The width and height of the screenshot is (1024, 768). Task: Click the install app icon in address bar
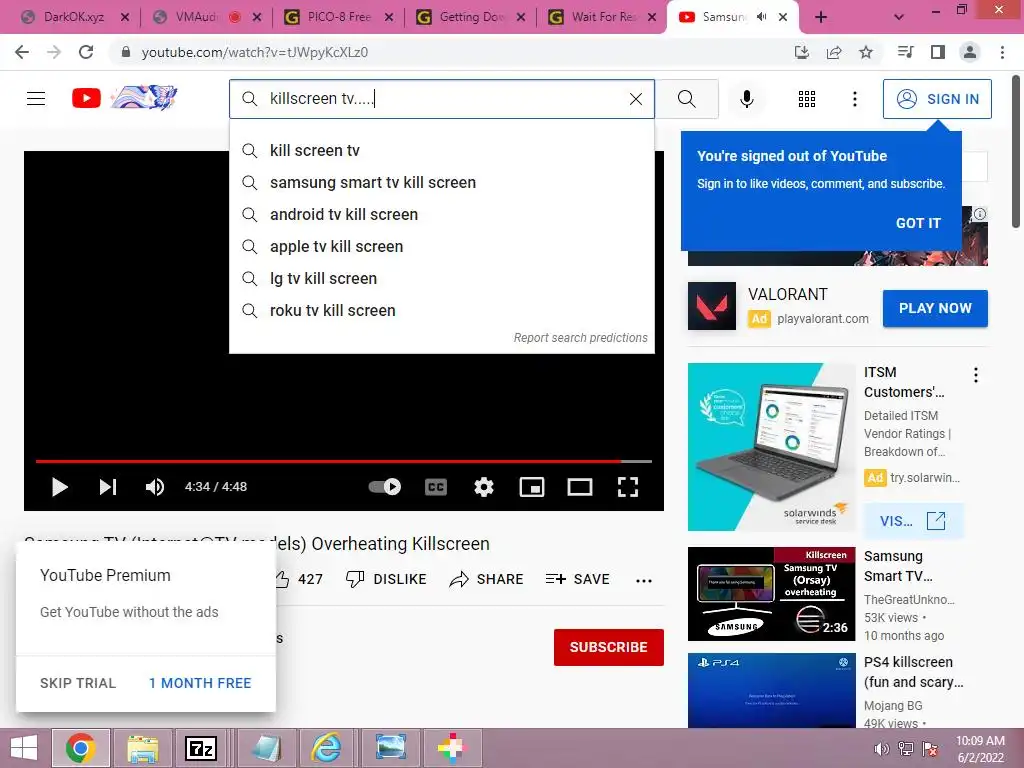click(x=802, y=52)
